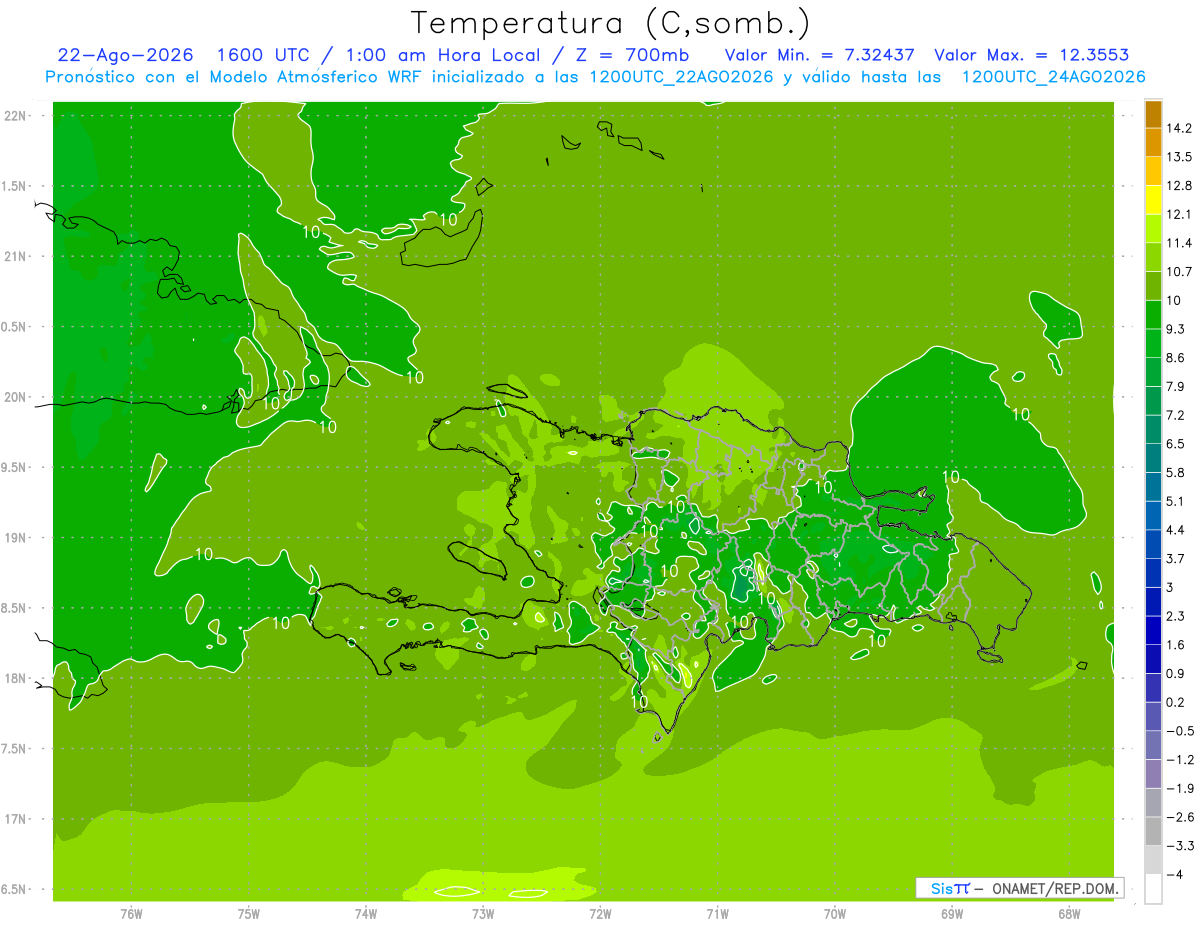Select the '8.6' colorbar value
Viewport: 1200px width, 927px height.
pos(1176,358)
